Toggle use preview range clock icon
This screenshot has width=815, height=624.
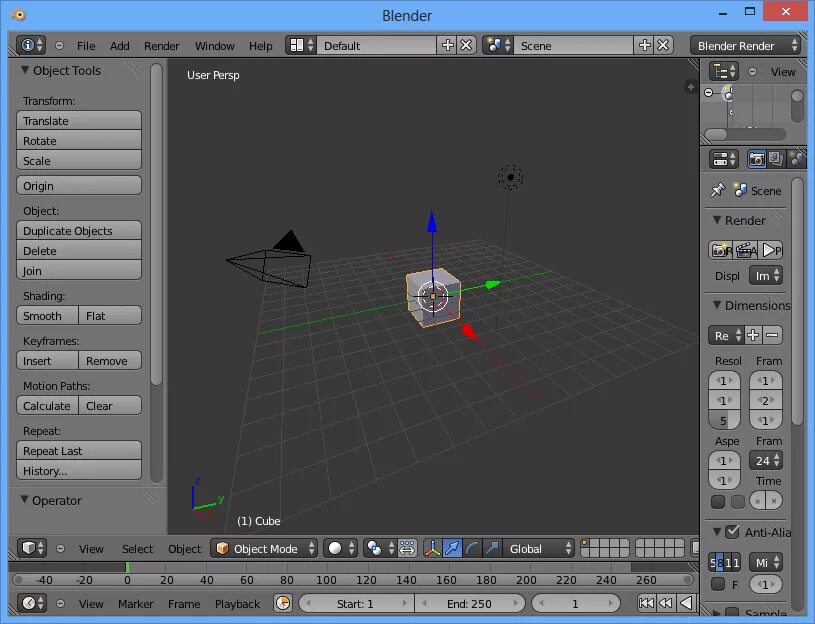pos(283,603)
